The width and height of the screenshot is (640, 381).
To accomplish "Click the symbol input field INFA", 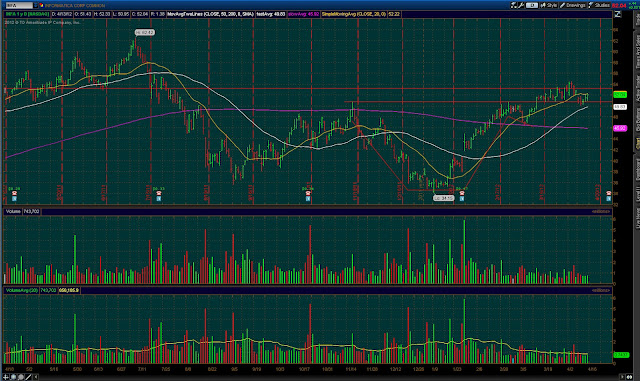I will 19,5.
